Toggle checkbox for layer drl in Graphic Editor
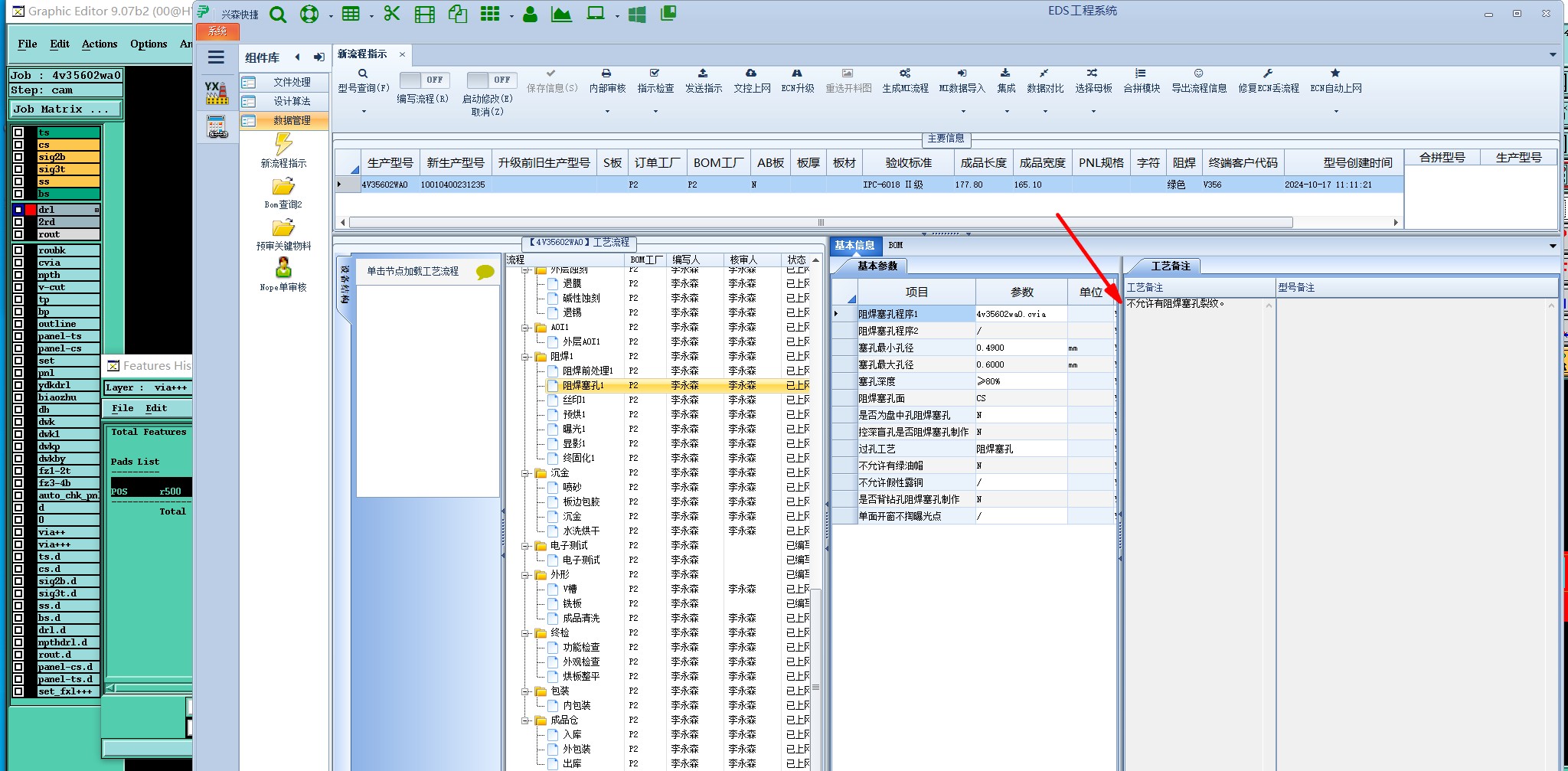The image size is (1568, 771). (x=18, y=210)
